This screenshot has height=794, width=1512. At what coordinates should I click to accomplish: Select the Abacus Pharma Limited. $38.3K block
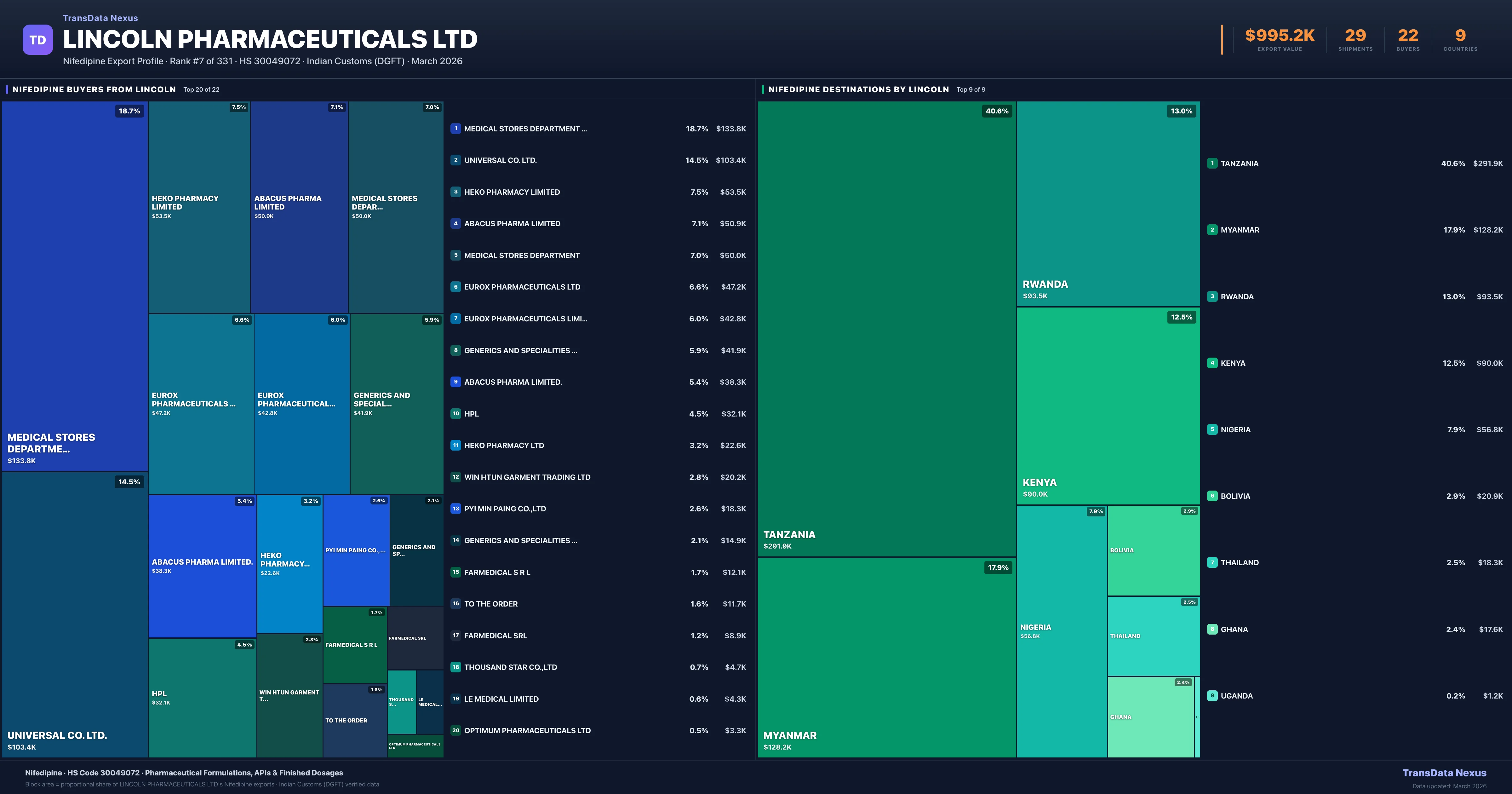(202, 566)
